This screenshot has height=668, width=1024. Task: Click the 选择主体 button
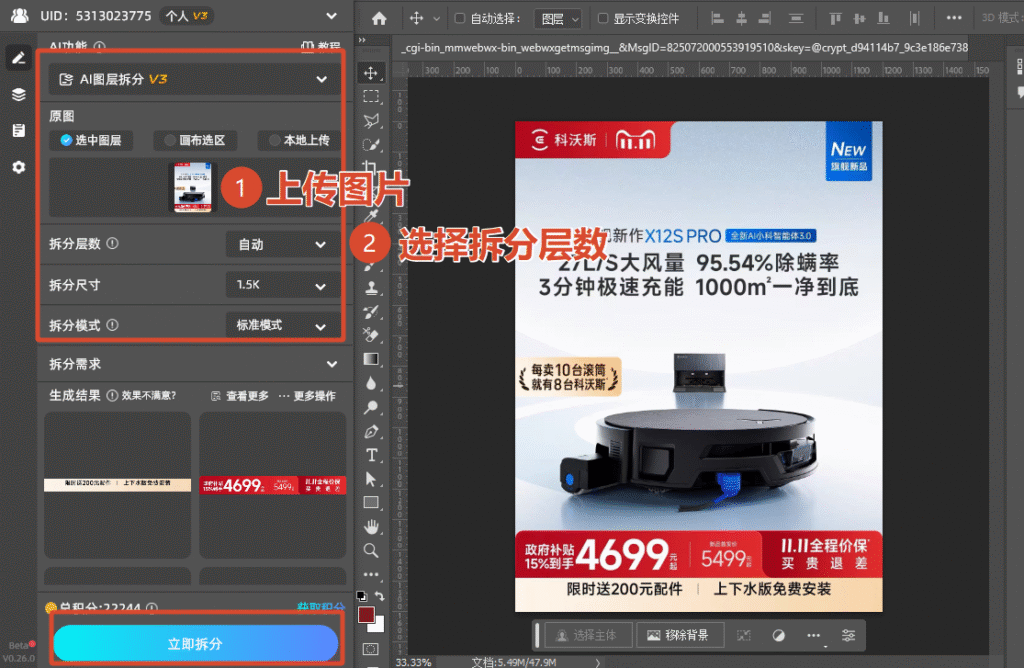(x=586, y=635)
